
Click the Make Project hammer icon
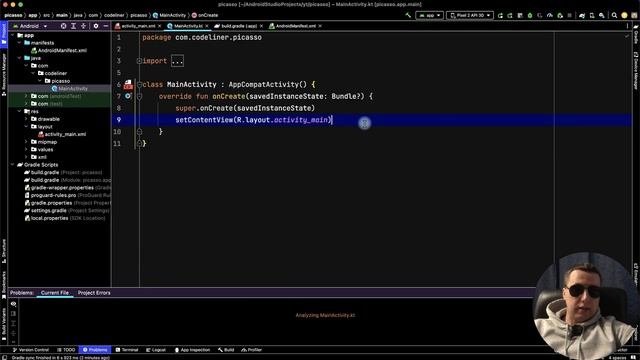click(408, 15)
